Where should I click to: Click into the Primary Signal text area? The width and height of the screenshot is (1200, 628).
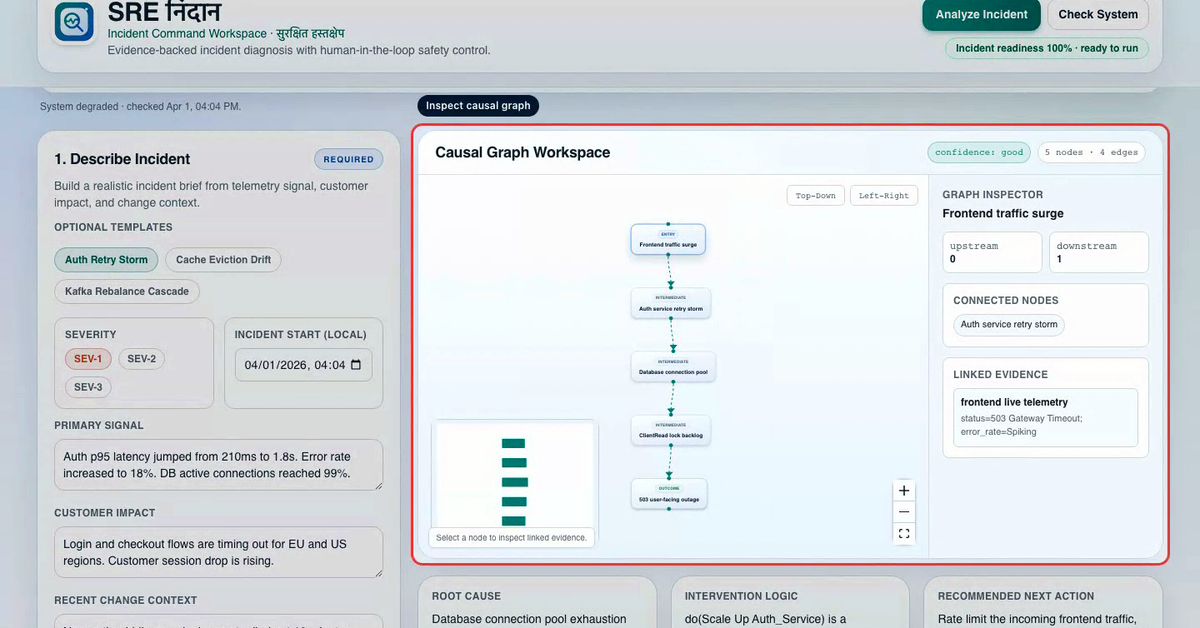tap(219, 465)
